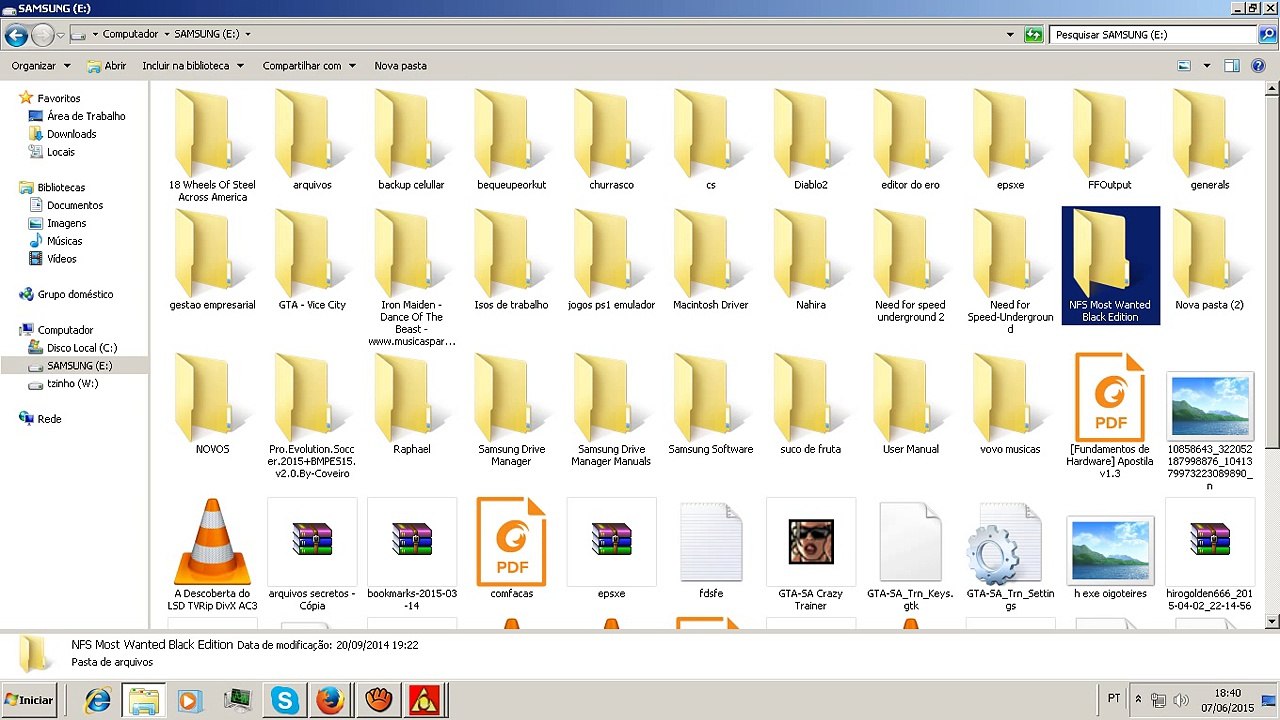Image resolution: width=1280 pixels, height=720 pixels.
Task: Click the volume icon in system tray
Action: pos(1181,700)
